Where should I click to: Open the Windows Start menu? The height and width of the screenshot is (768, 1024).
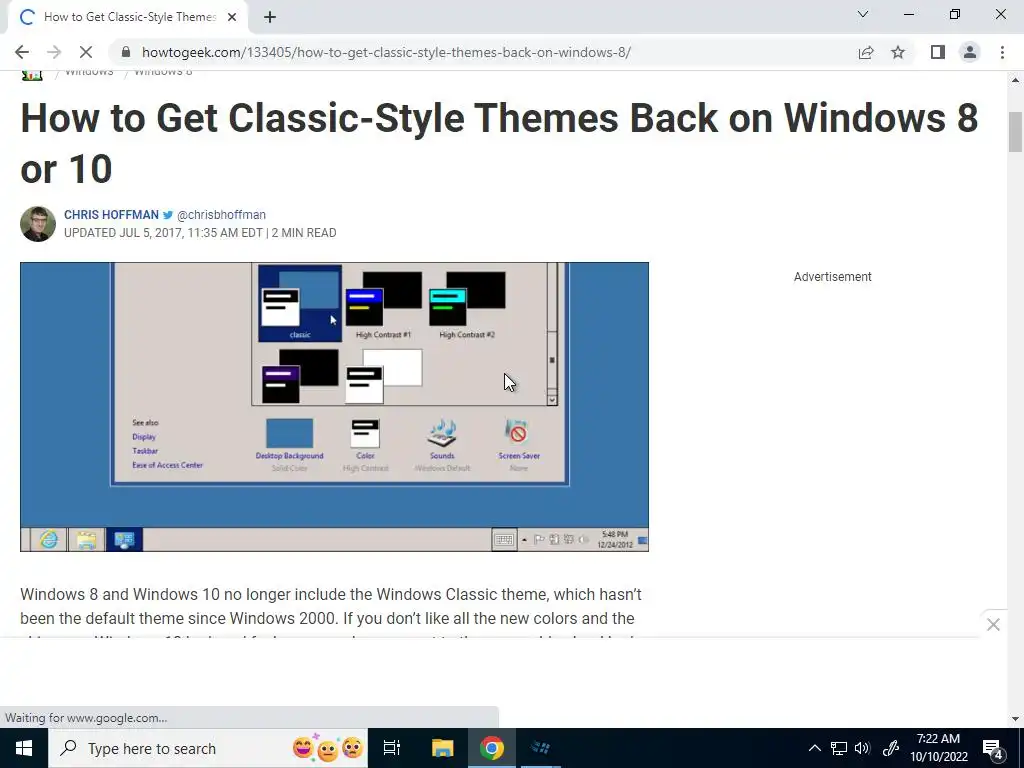click(x=24, y=748)
